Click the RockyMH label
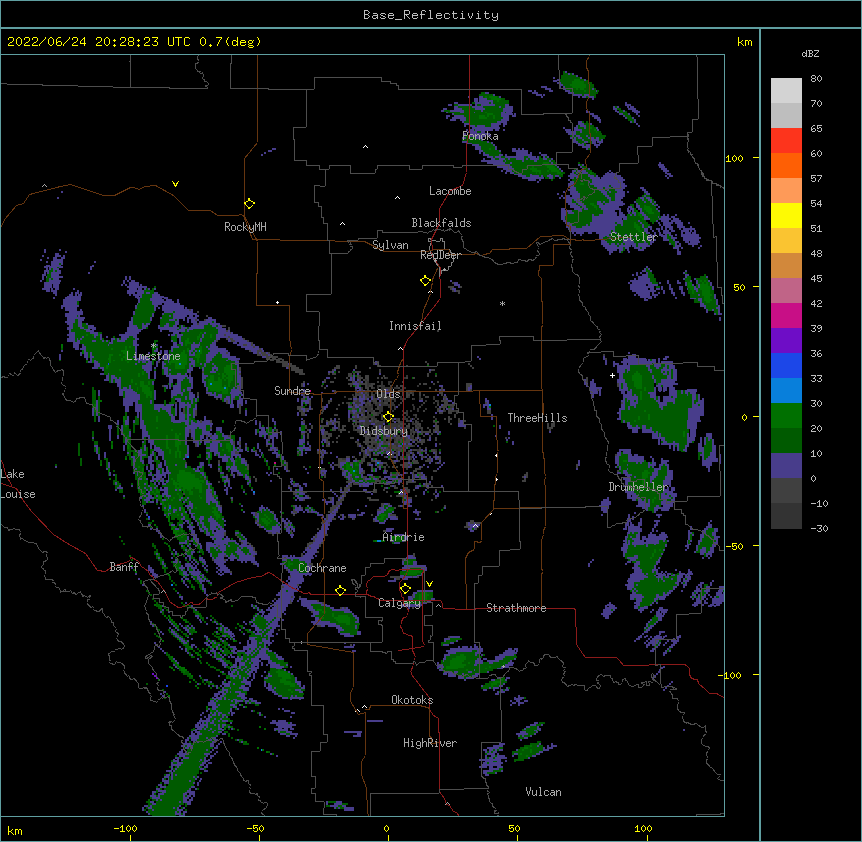This screenshot has height=842, width=862. [245, 227]
